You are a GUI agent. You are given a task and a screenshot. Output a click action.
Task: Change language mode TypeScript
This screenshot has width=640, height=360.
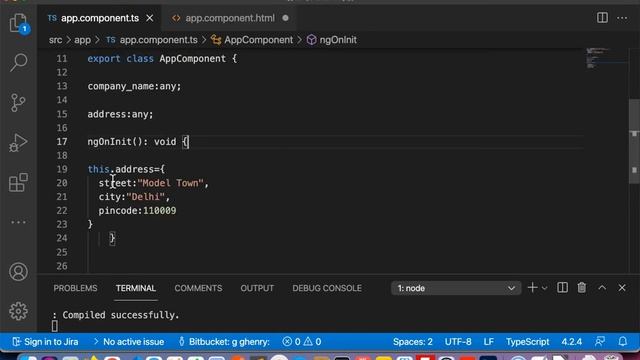tap(527, 342)
